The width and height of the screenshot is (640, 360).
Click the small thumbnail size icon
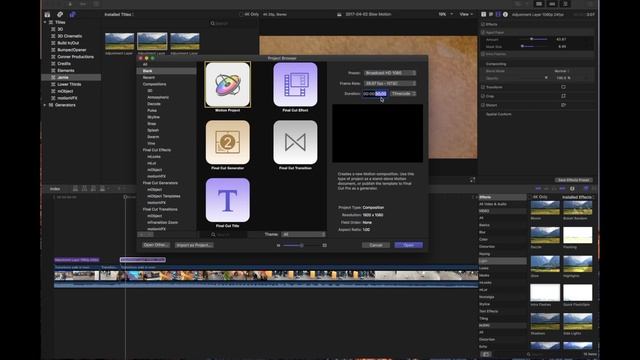pyautogui.click(x=278, y=245)
